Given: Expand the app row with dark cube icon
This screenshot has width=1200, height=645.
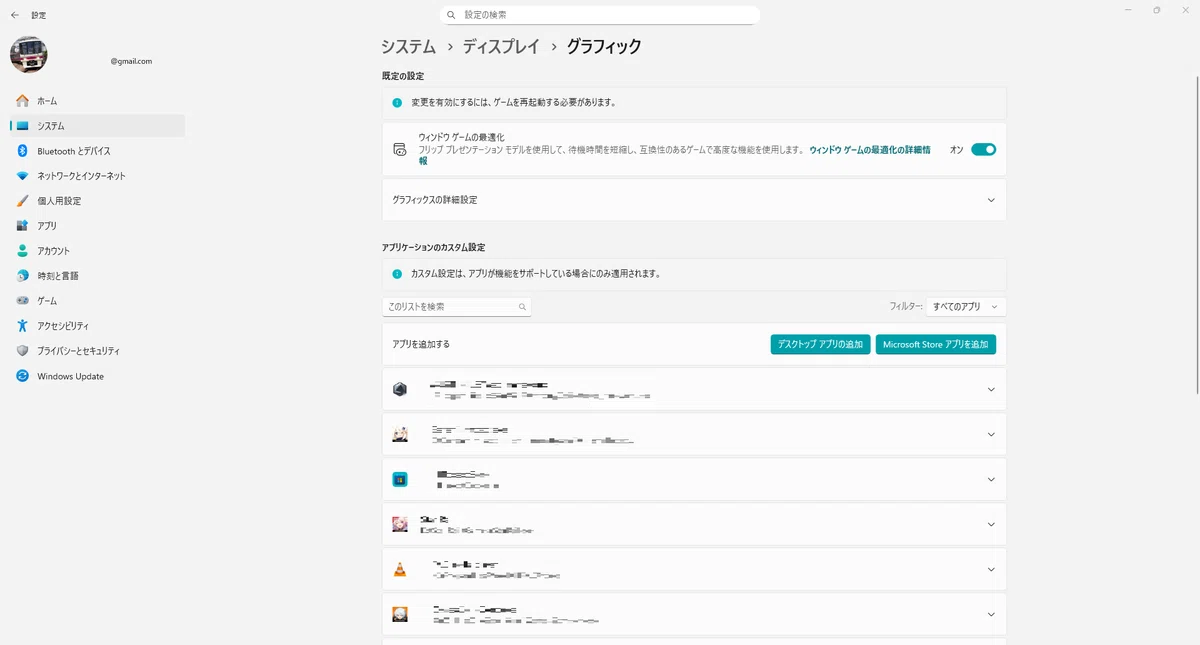Looking at the screenshot, I should (x=694, y=389).
